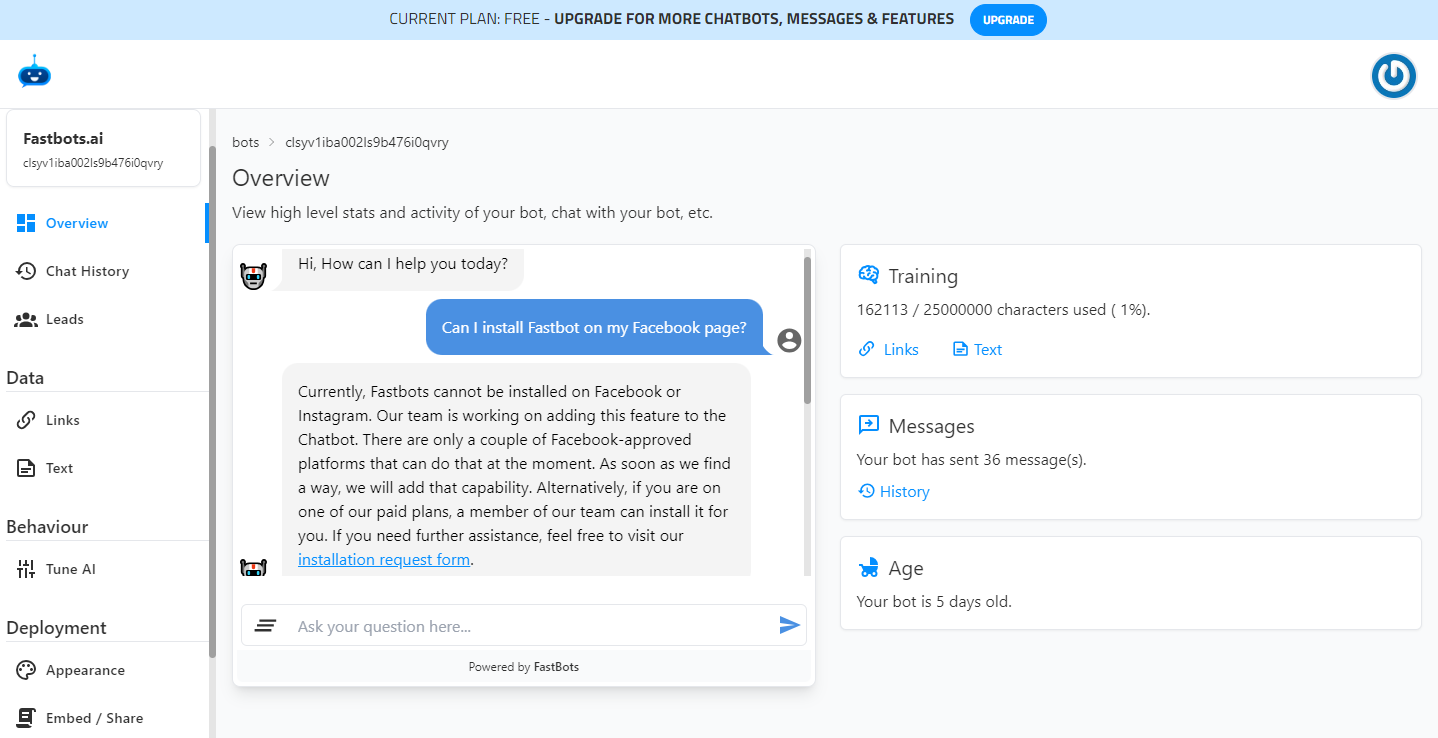Click the Messages card icon
This screenshot has width=1438, height=738.
coord(868,425)
